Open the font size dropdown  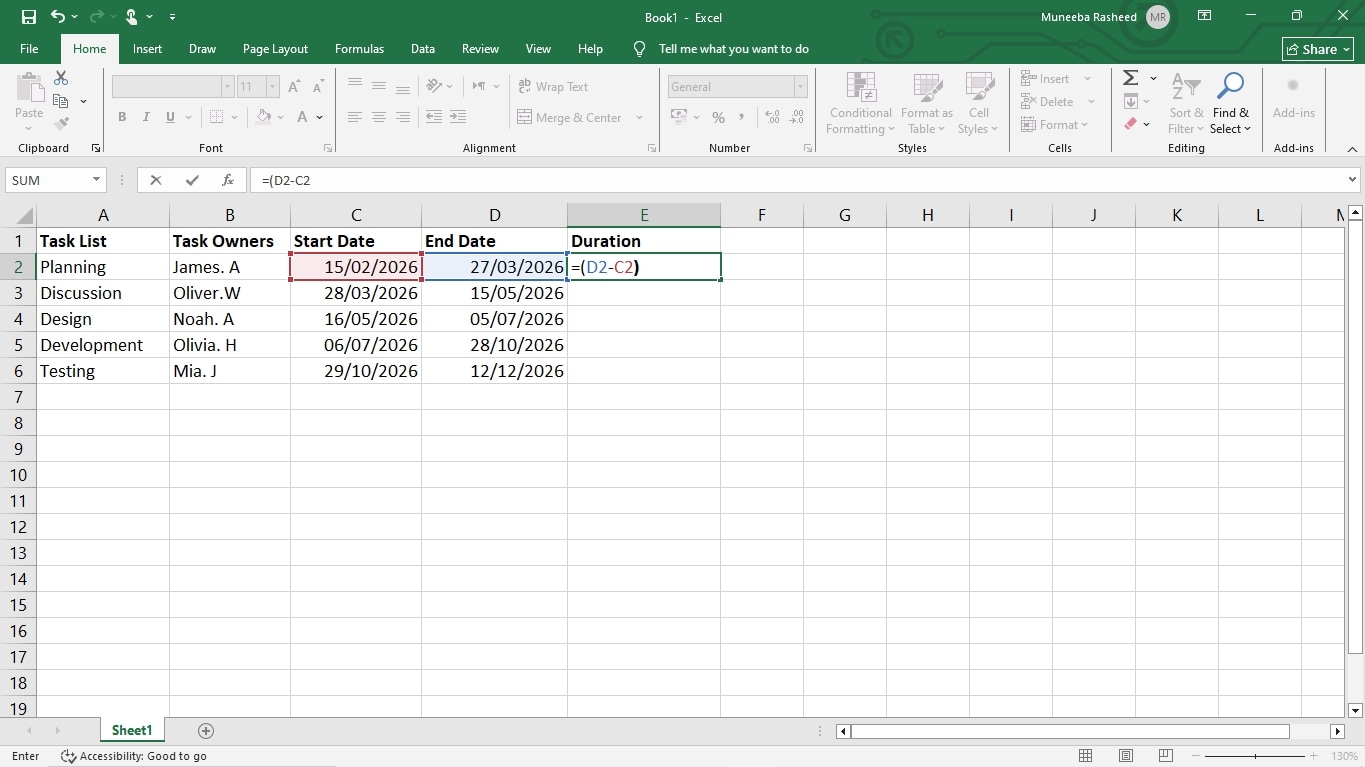[272, 87]
